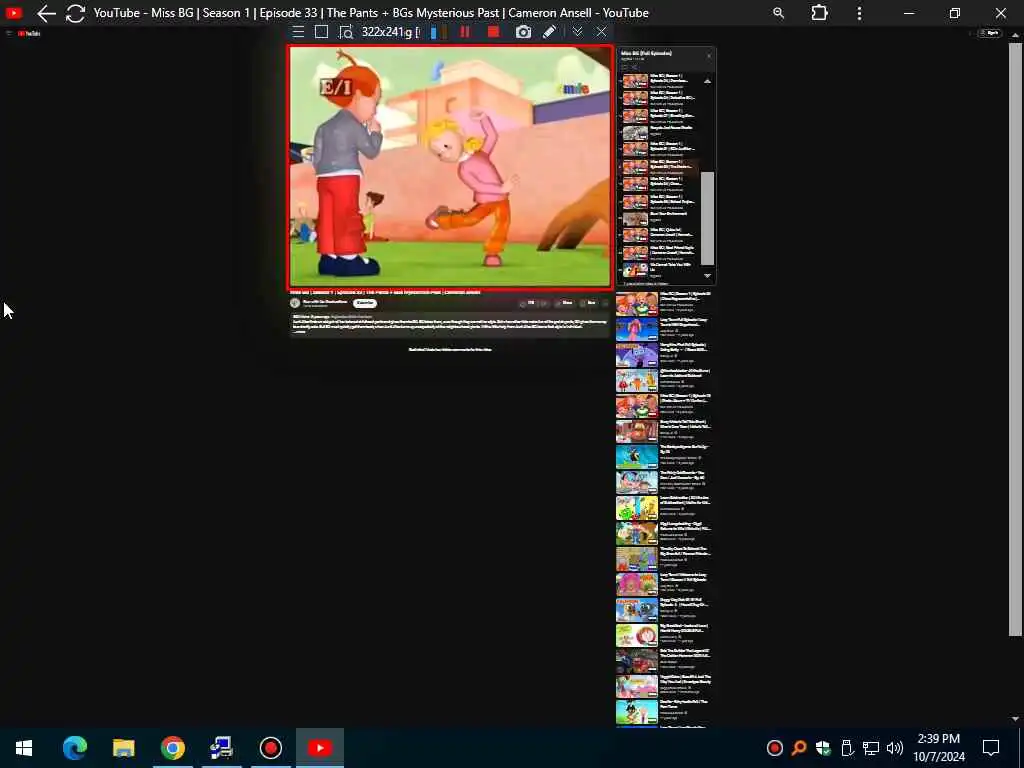Click the red recorder icon in the system tray
Screen dimensions: 1024x768
tap(775, 748)
